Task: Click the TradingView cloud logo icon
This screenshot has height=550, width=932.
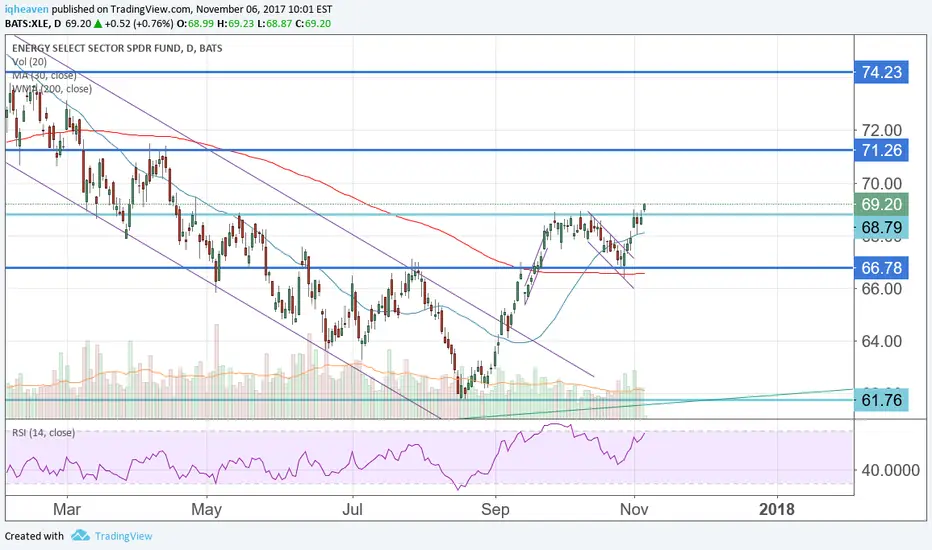Action: (x=80, y=536)
